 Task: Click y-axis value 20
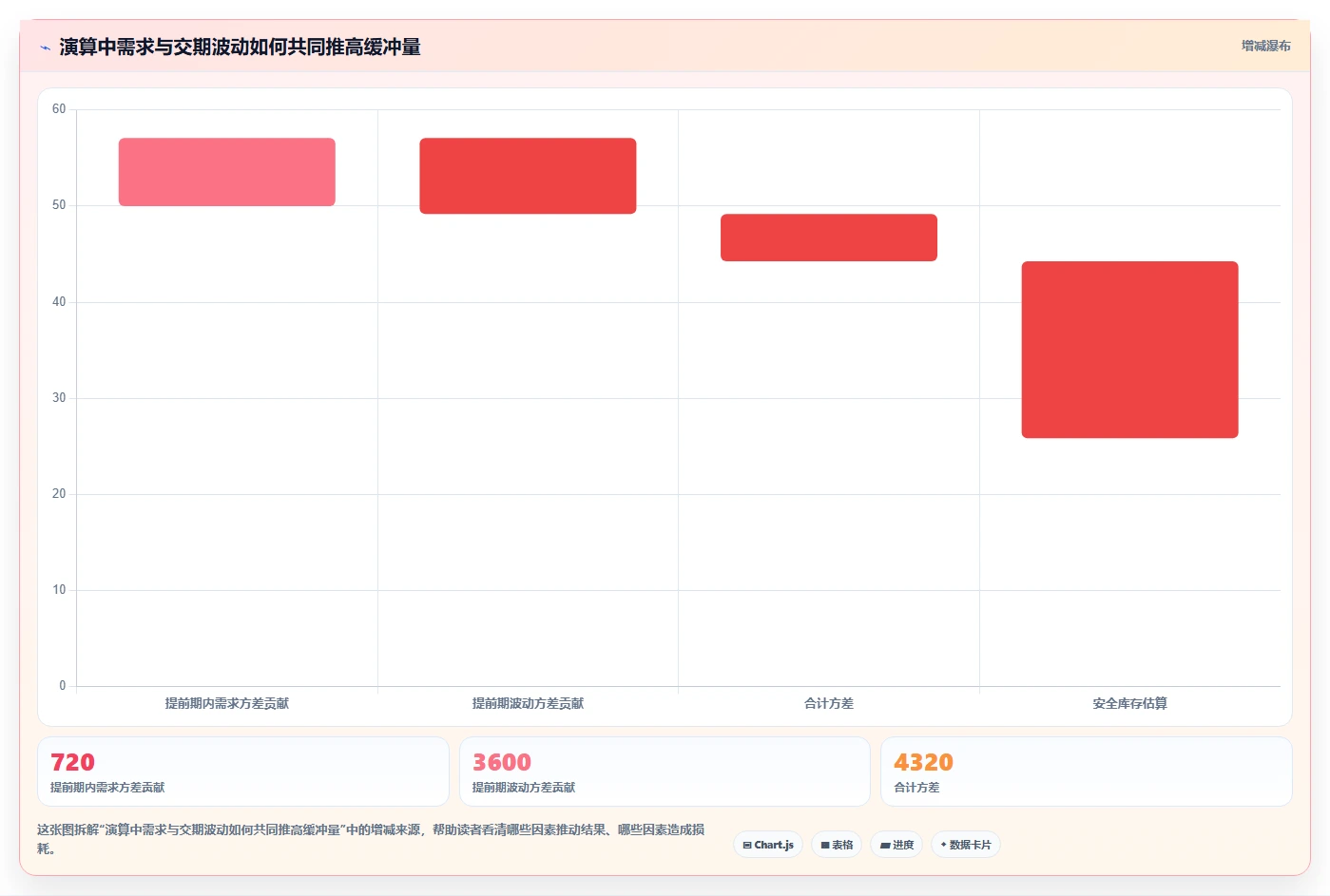pyautogui.click(x=59, y=494)
